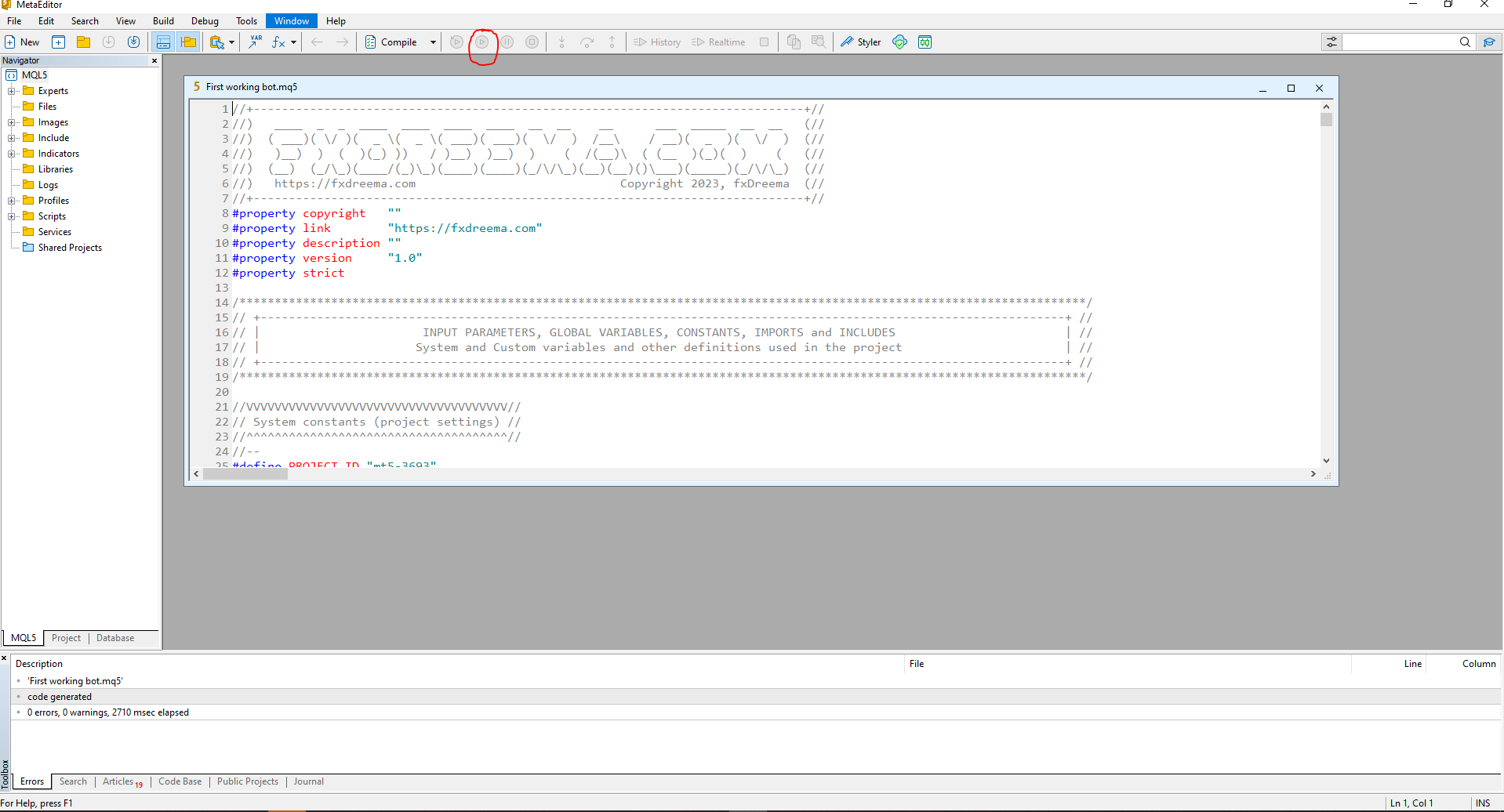Select the Services folder

coord(54,232)
